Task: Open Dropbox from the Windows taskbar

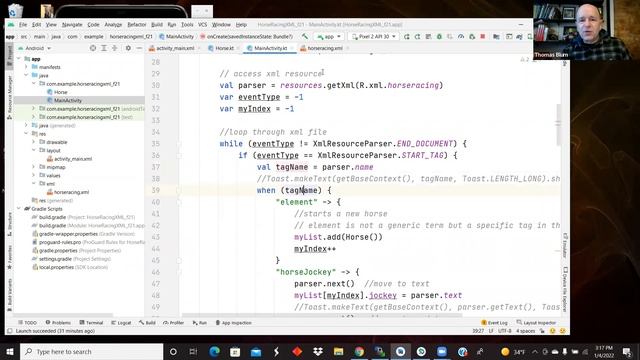Action: (318, 351)
